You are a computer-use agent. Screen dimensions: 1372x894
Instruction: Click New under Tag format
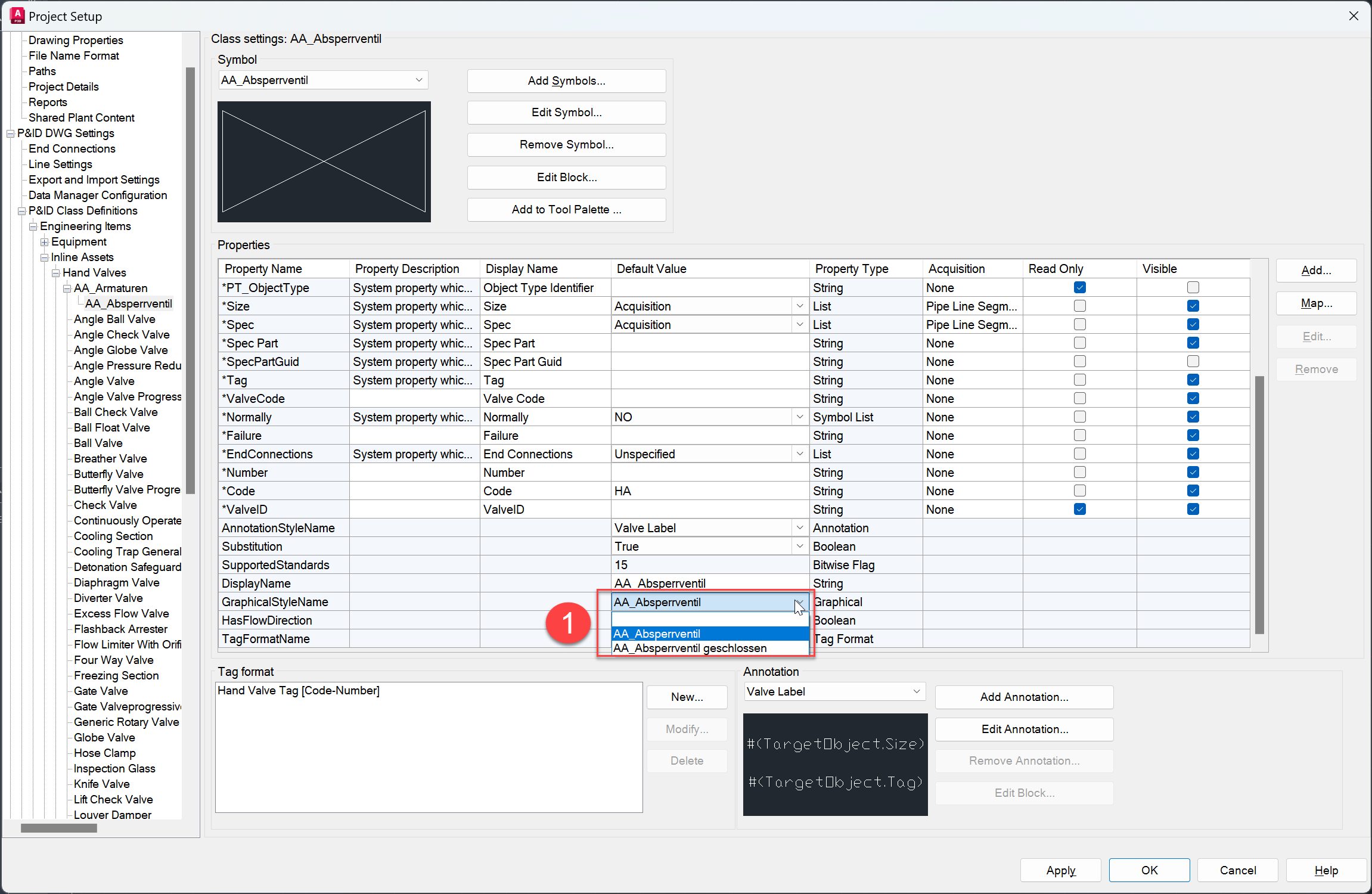click(x=686, y=697)
